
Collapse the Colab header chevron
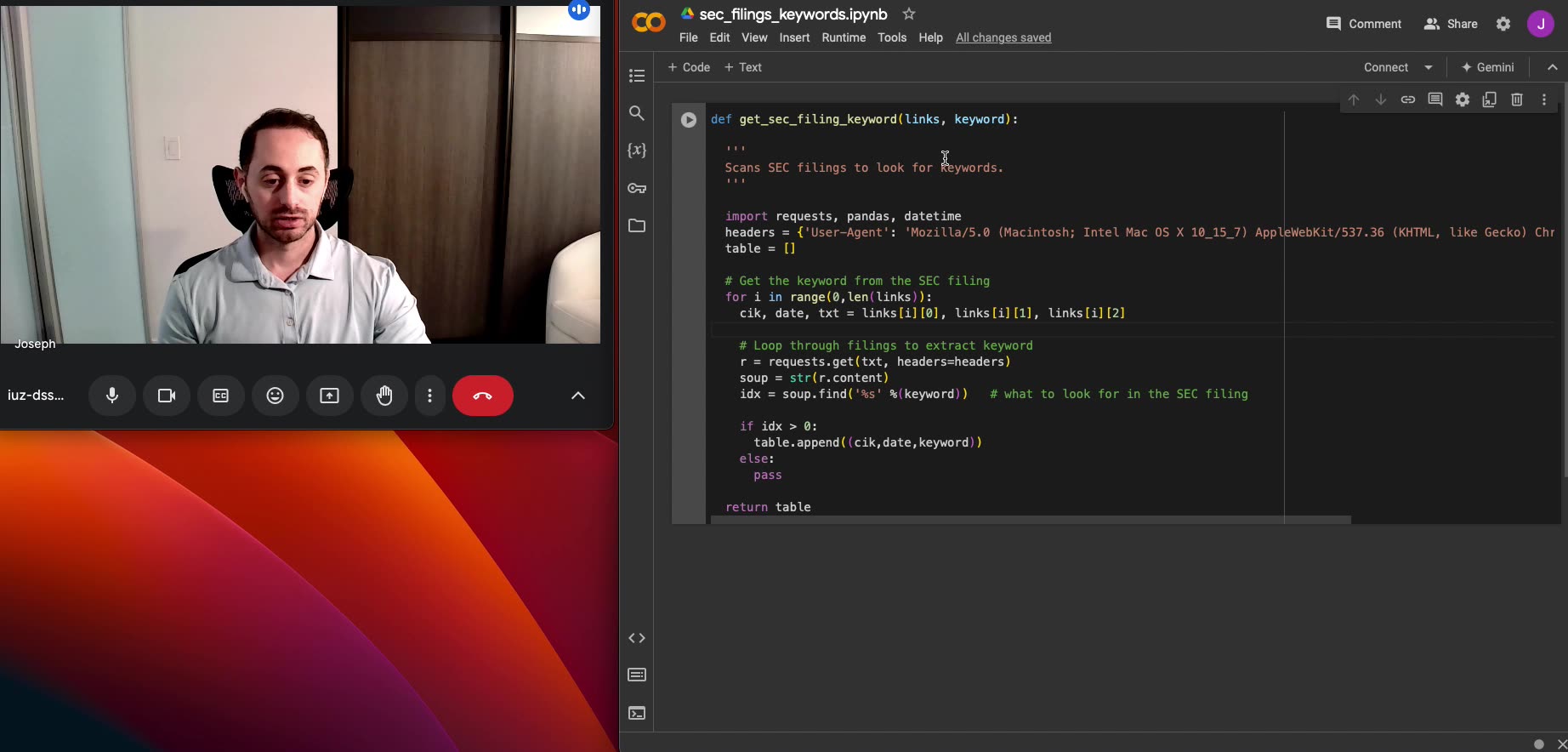pyautogui.click(x=1553, y=67)
